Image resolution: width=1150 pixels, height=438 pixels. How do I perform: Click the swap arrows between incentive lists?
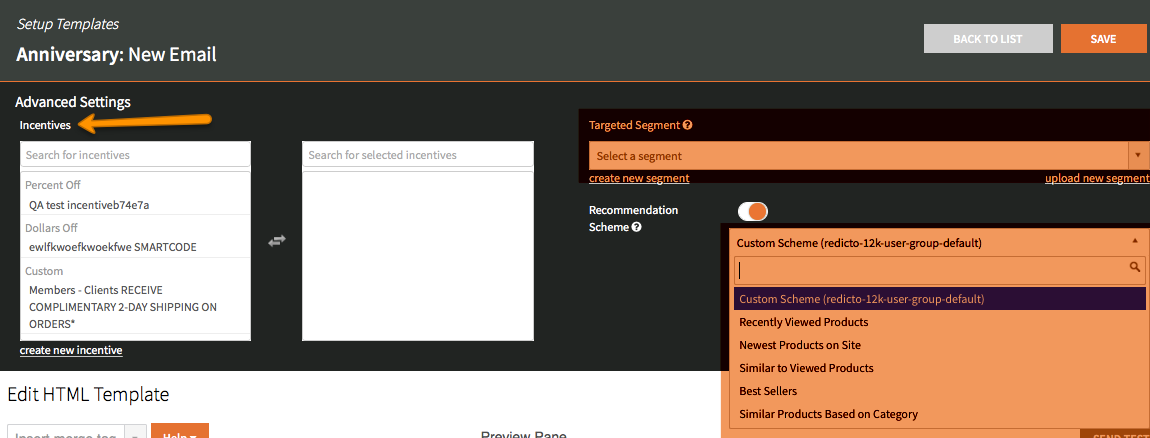click(276, 240)
